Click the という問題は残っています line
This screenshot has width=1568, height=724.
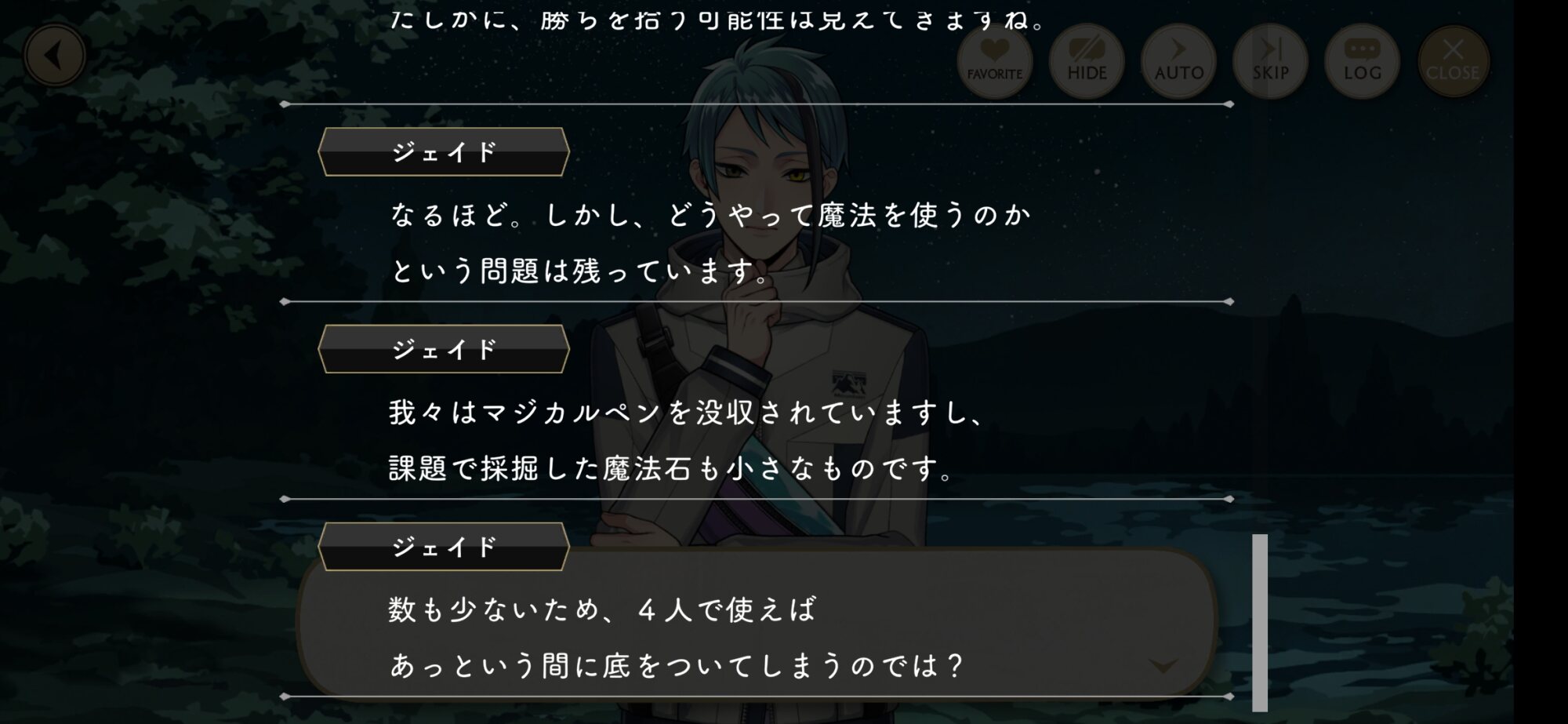pyautogui.click(x=579, y=271)
